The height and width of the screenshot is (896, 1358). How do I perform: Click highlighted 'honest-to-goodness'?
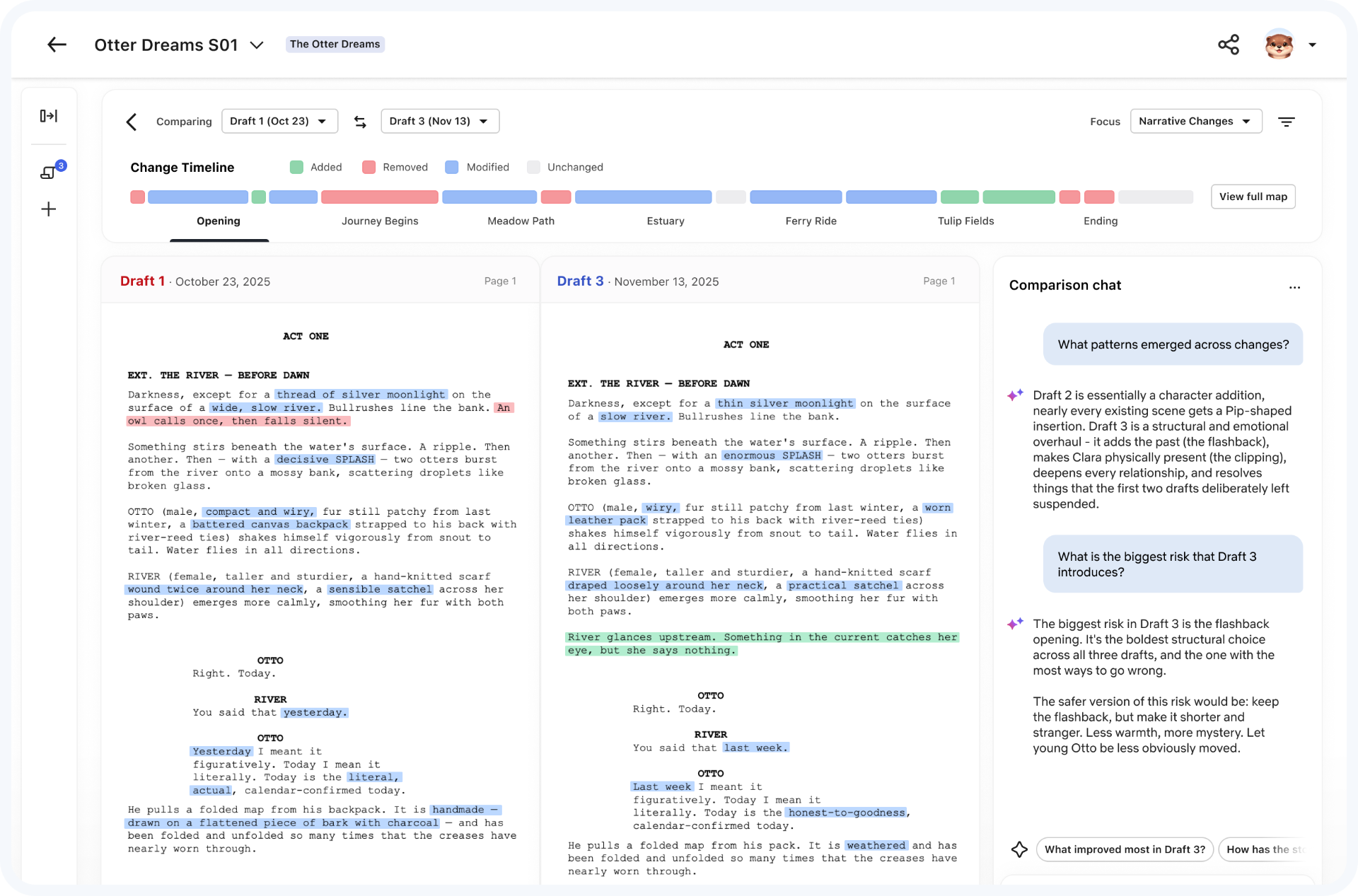point(847,813)
